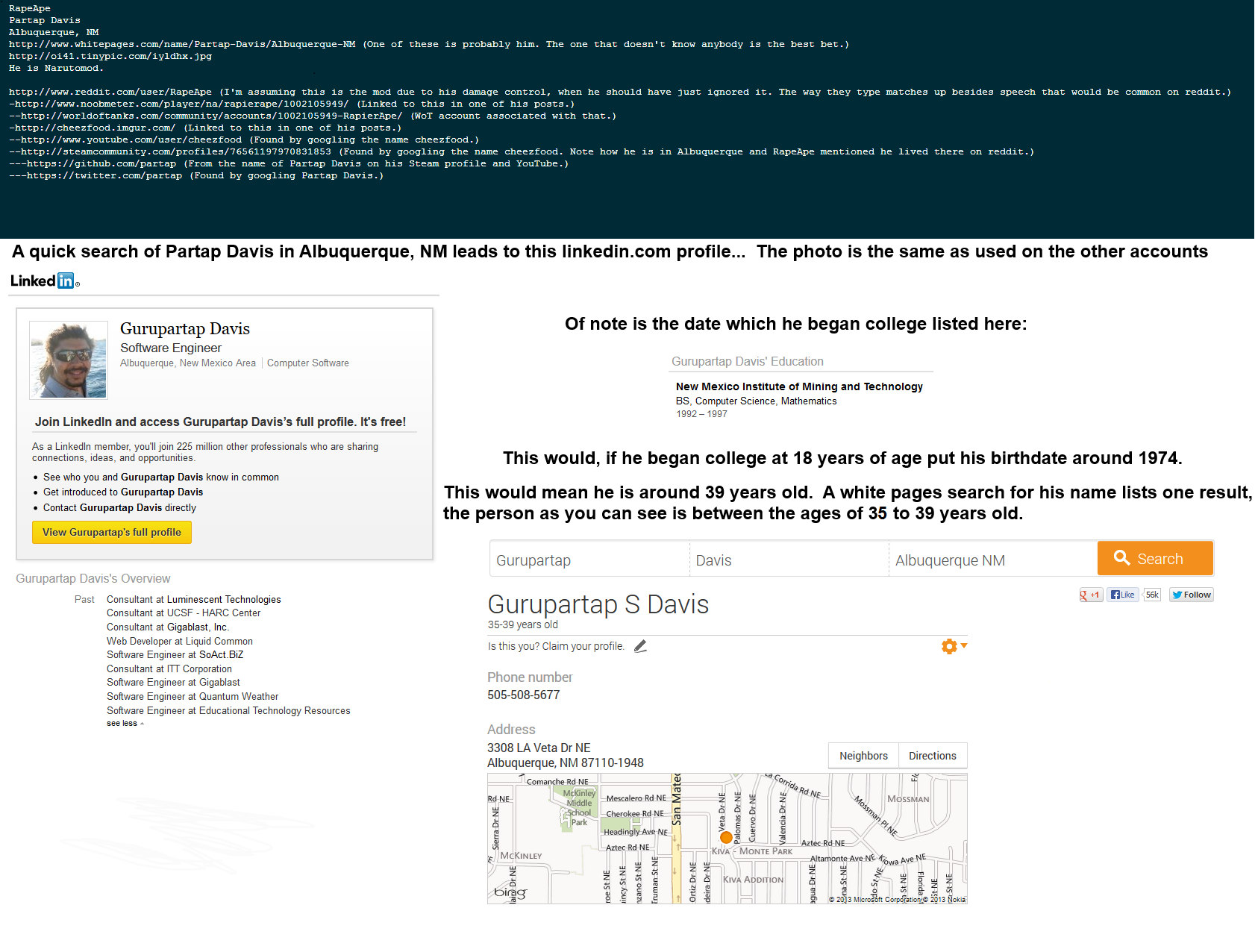Screen dimensions: 1255x952
Task: Open the Educational Technology Resources link
Action: coord(275,711)
